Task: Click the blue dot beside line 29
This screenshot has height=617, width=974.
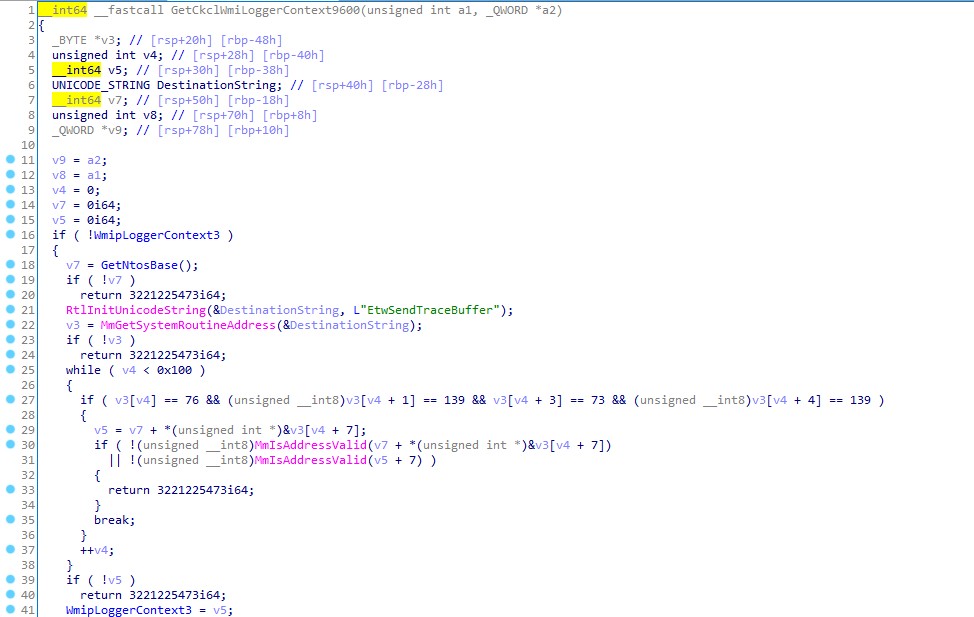Action: click(10, 429)
